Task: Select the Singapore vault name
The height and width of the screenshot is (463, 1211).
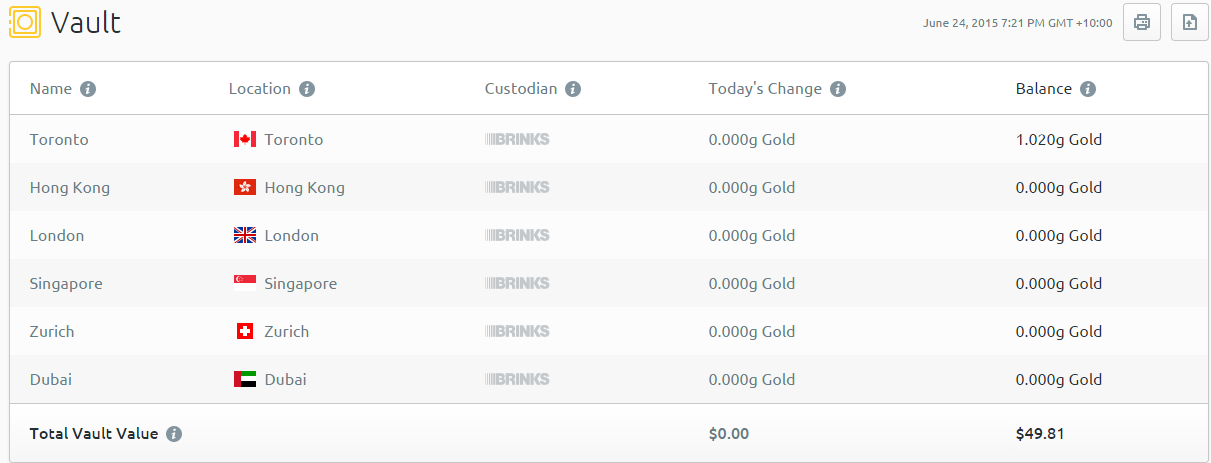Action: coord(66,283)
